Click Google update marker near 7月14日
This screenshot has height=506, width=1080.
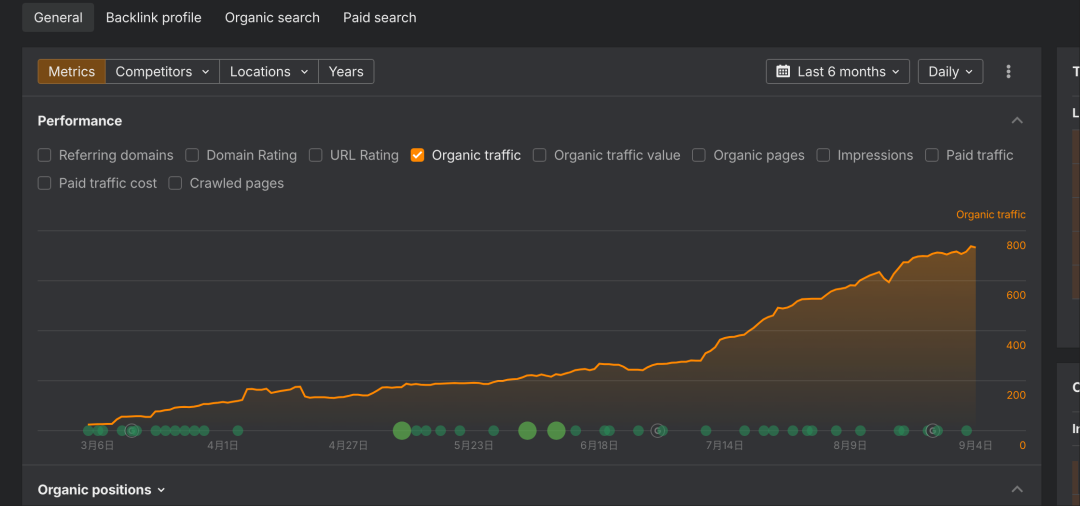tap(658, 431)
